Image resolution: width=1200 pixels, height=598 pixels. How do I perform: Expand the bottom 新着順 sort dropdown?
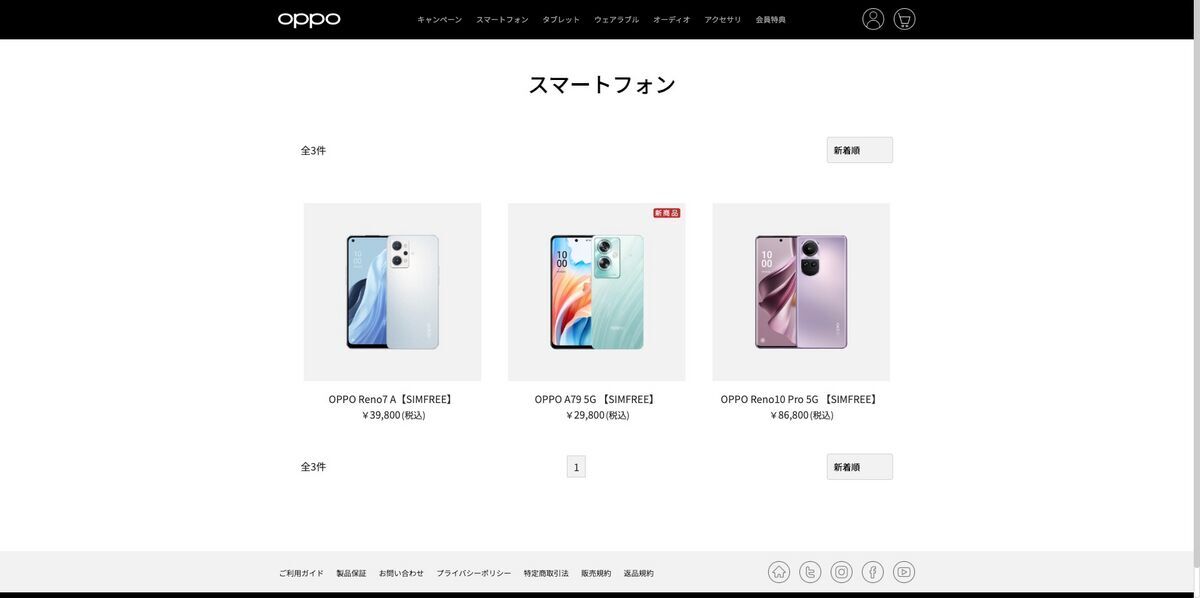tap(860, 467)
